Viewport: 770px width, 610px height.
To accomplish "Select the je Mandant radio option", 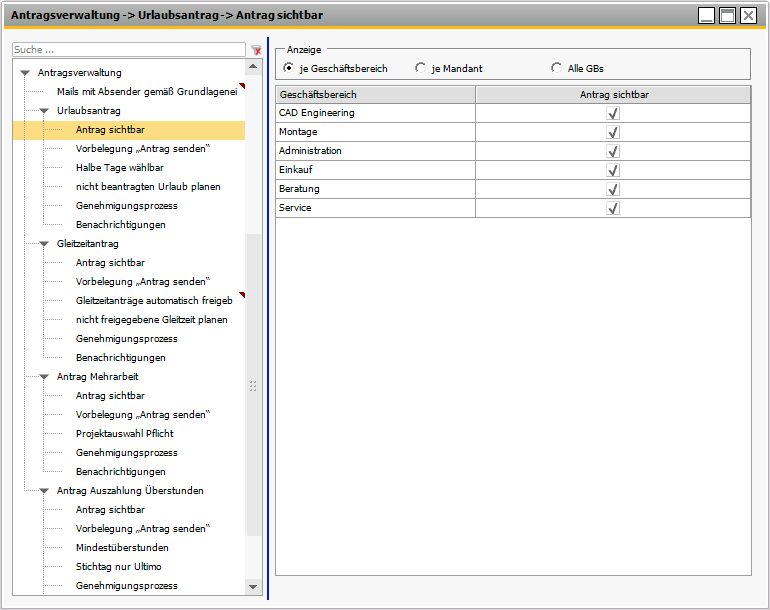I will pos(421,69).
